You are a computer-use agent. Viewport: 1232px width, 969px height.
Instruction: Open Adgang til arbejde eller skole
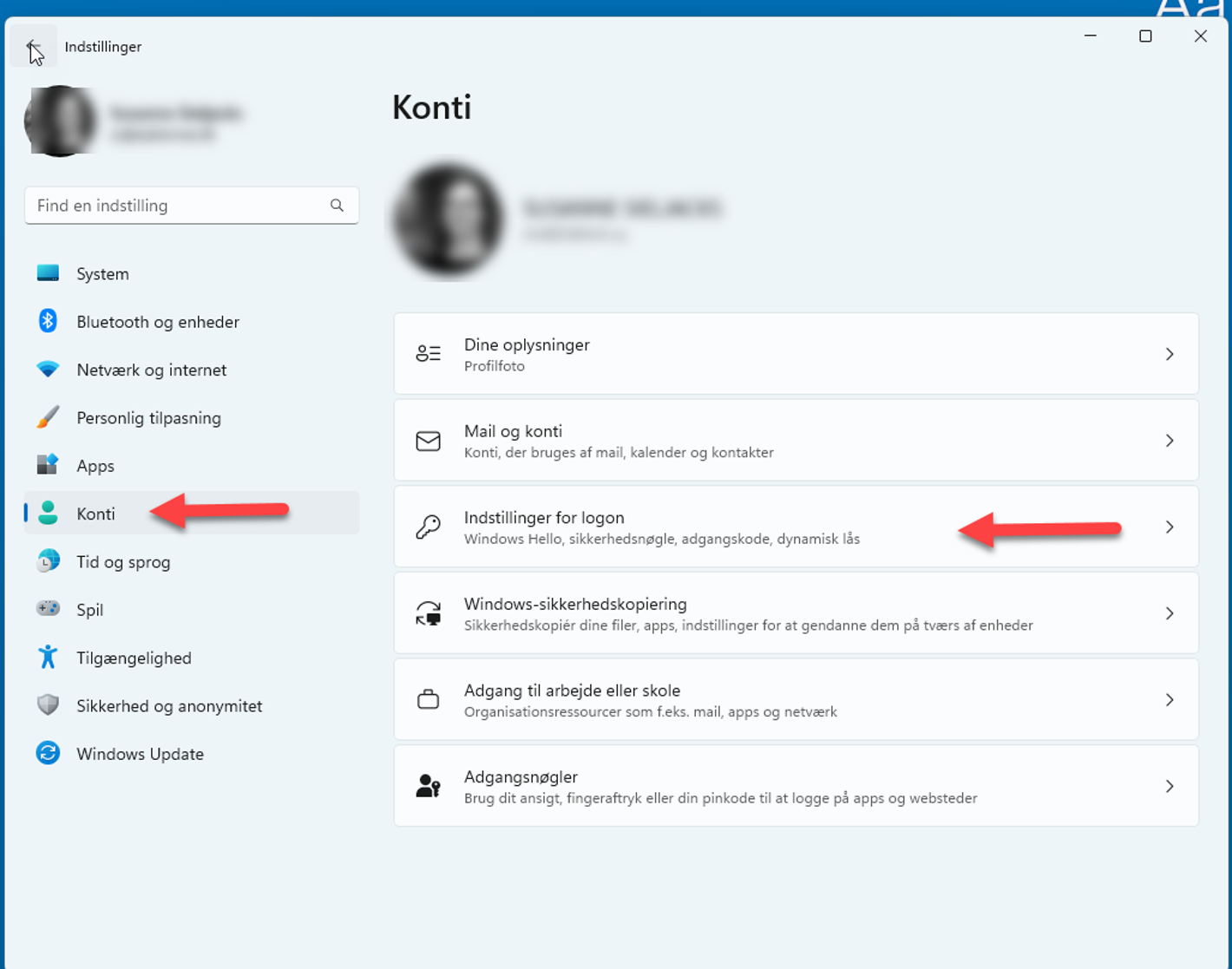796,699
